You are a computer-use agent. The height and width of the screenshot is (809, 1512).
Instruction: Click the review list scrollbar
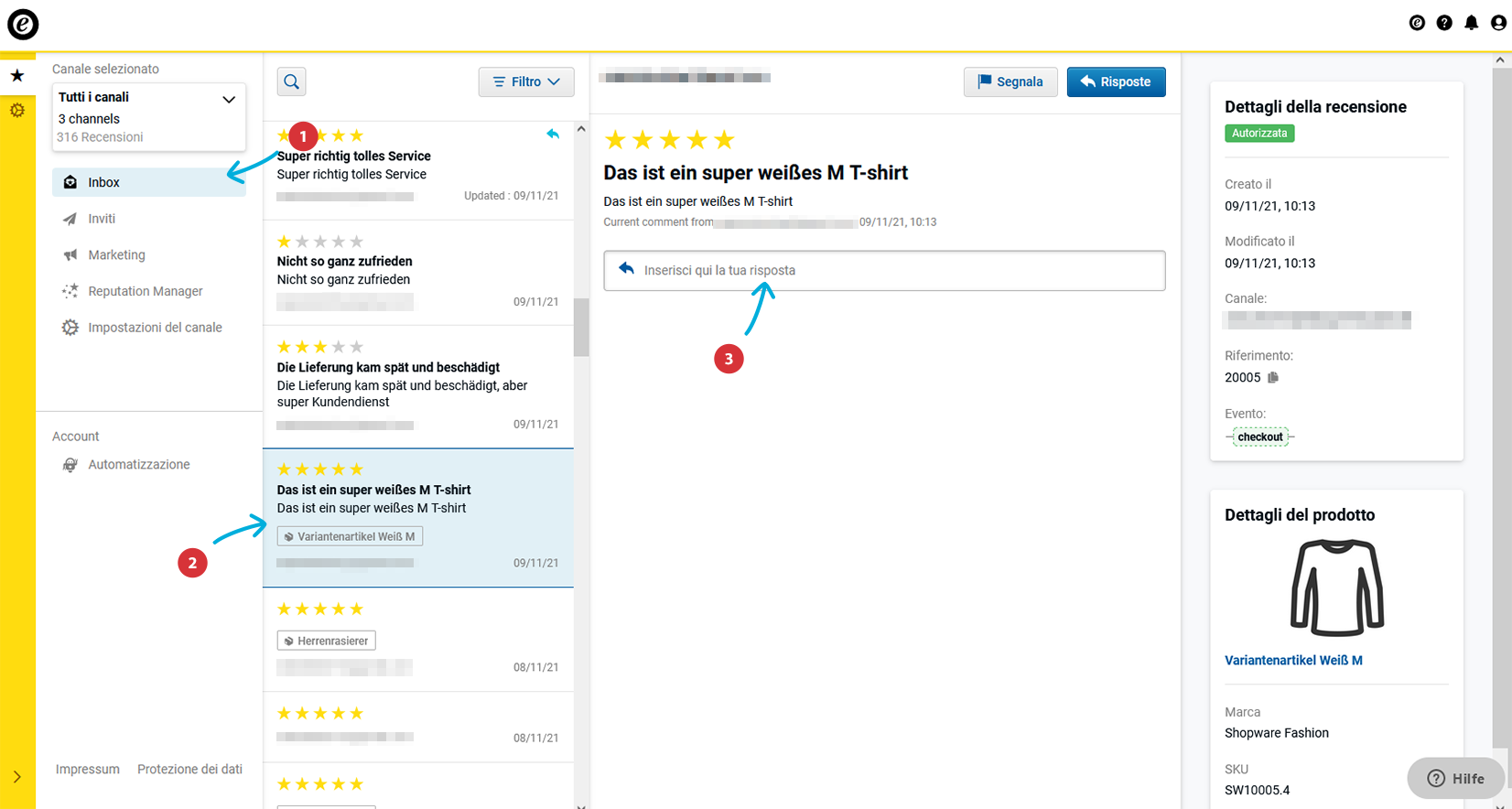point(581,327)
